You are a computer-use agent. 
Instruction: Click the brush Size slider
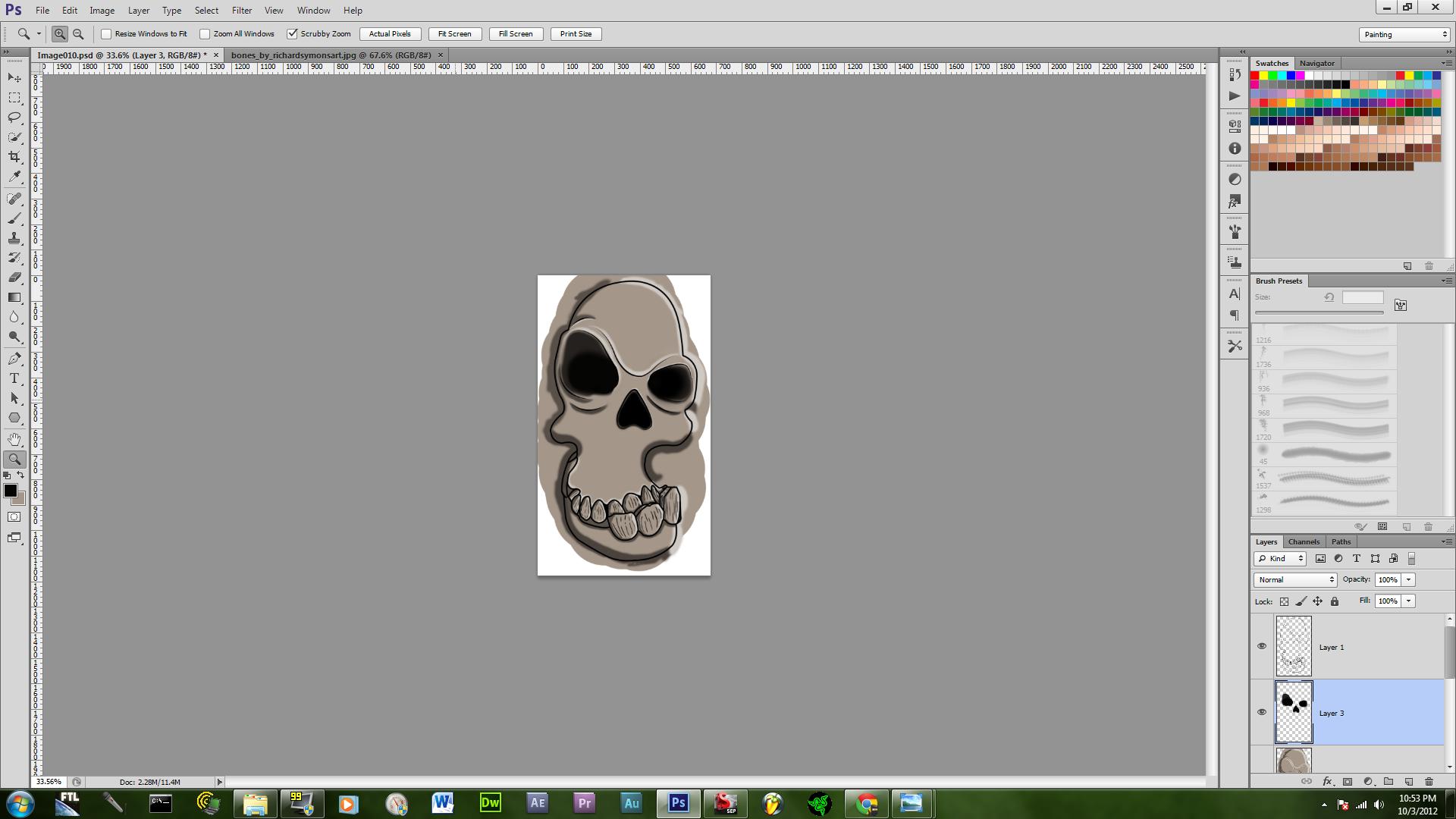point(1319,312)
